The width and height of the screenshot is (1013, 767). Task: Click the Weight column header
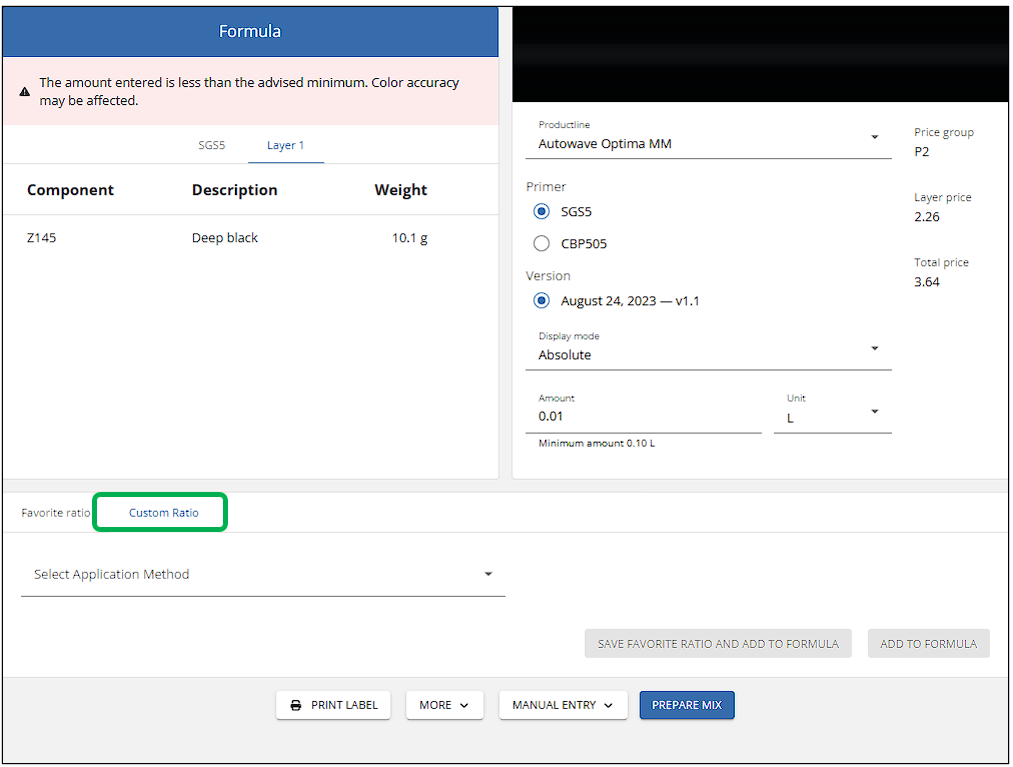pos(401,190)
